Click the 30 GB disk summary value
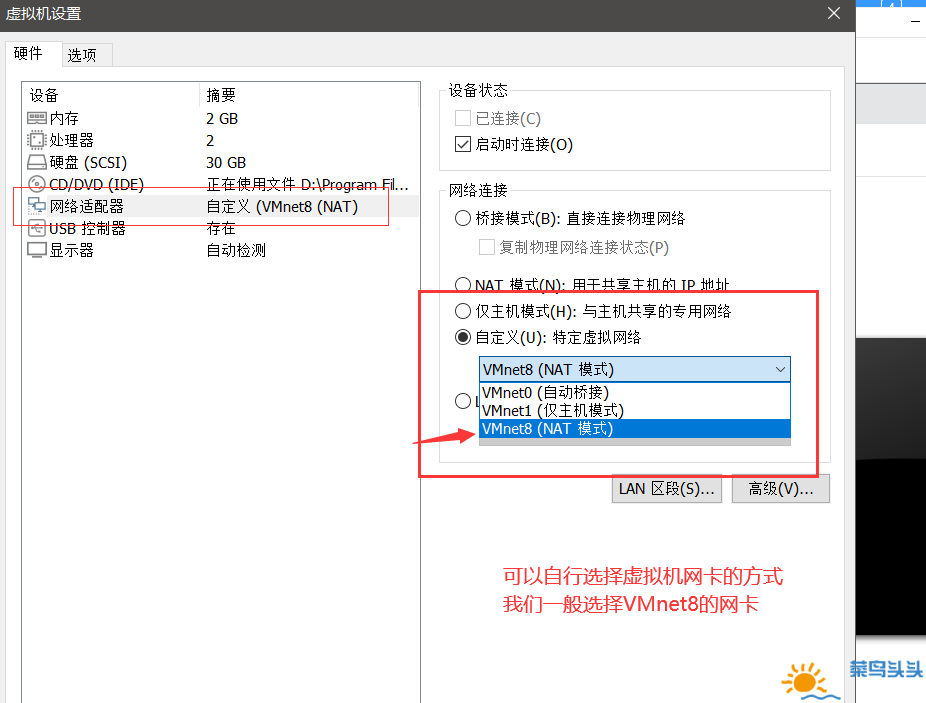The image size is (926, 703). tap(226, 162)
